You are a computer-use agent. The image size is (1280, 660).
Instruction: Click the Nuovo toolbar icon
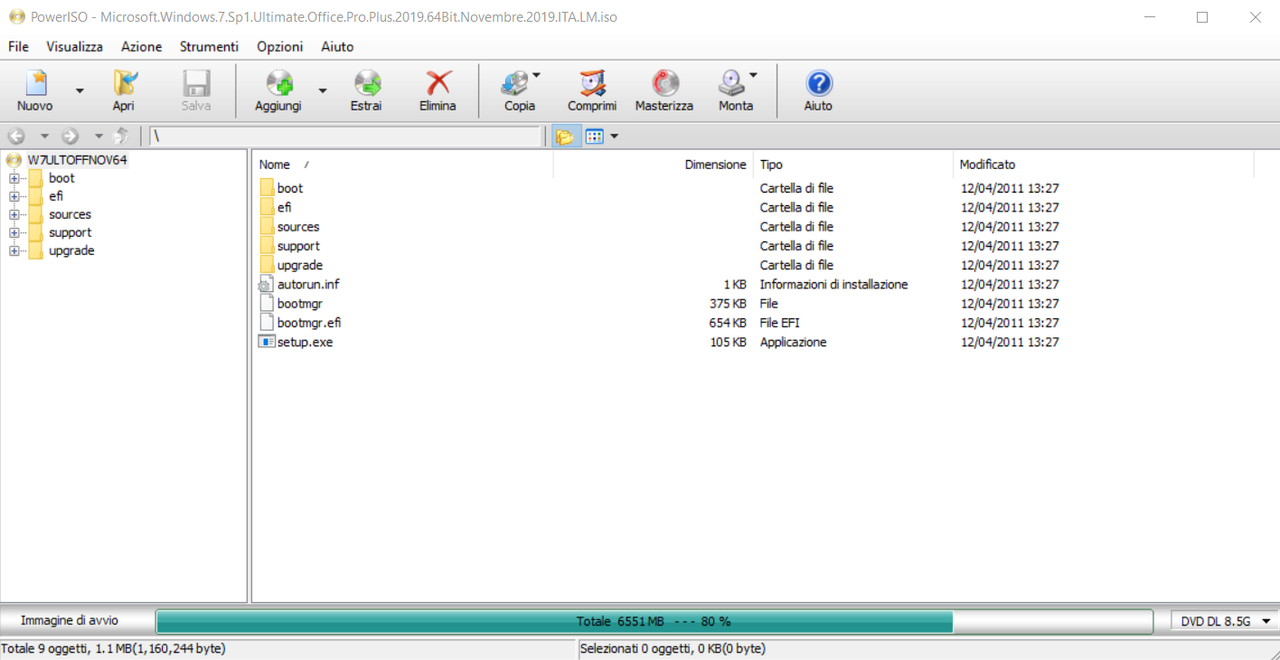coord(36,84)
